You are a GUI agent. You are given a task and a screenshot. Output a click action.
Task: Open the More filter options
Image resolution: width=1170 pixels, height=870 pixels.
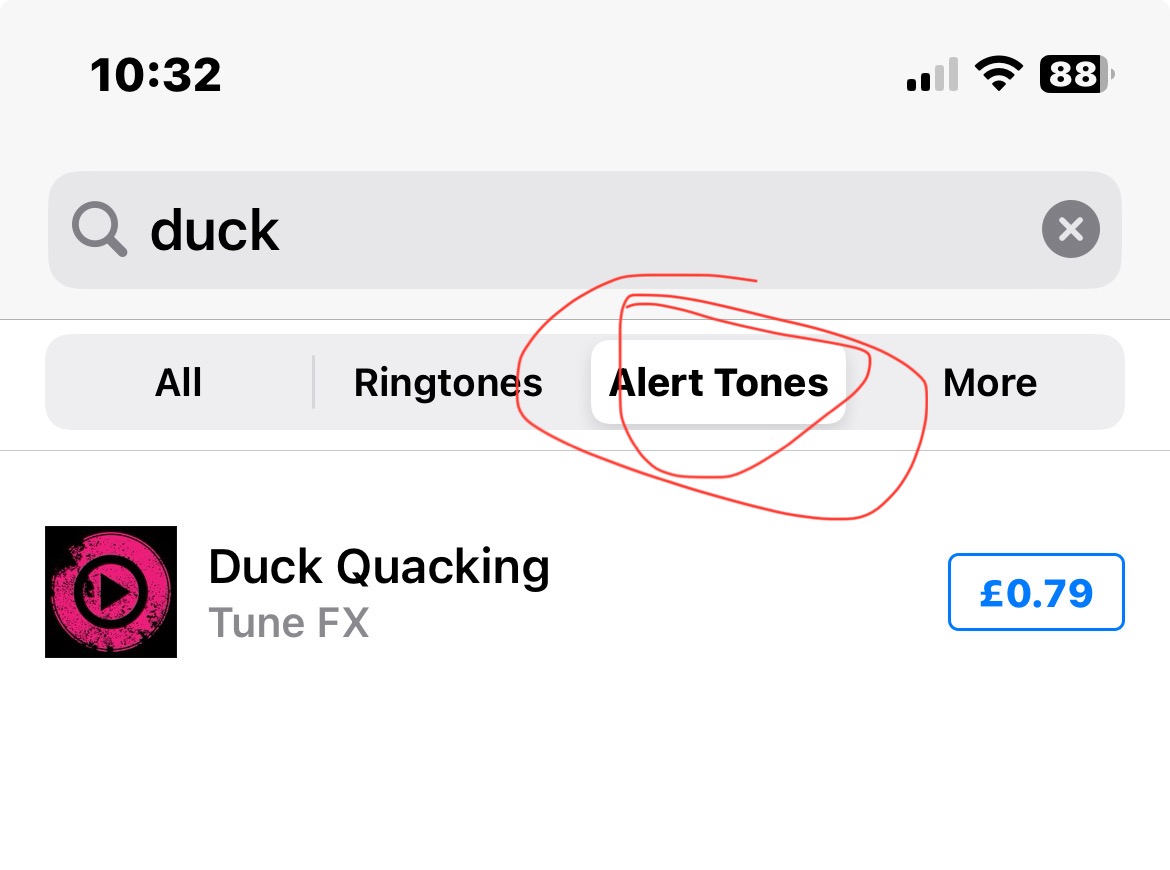pos(989,383)
